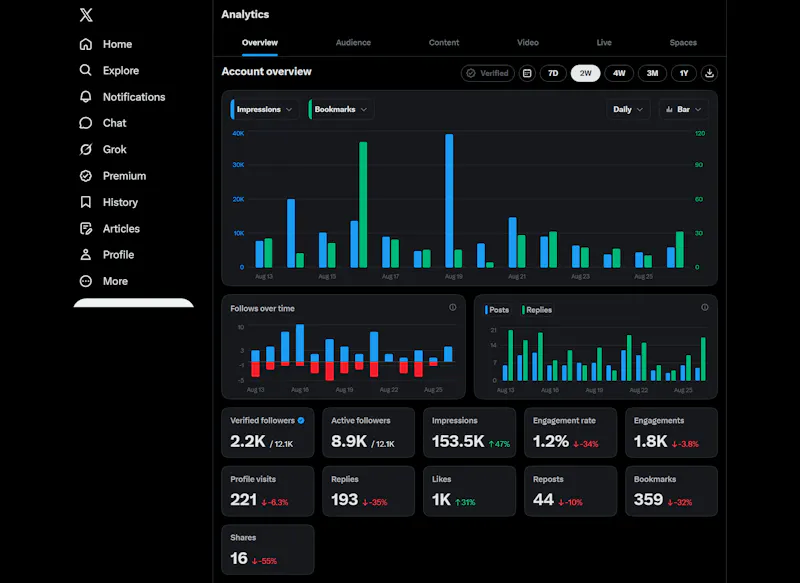Image resolution: width=800 pixels, height=583 pixels.
Task: Click the X logo icon
Action: 86,15
